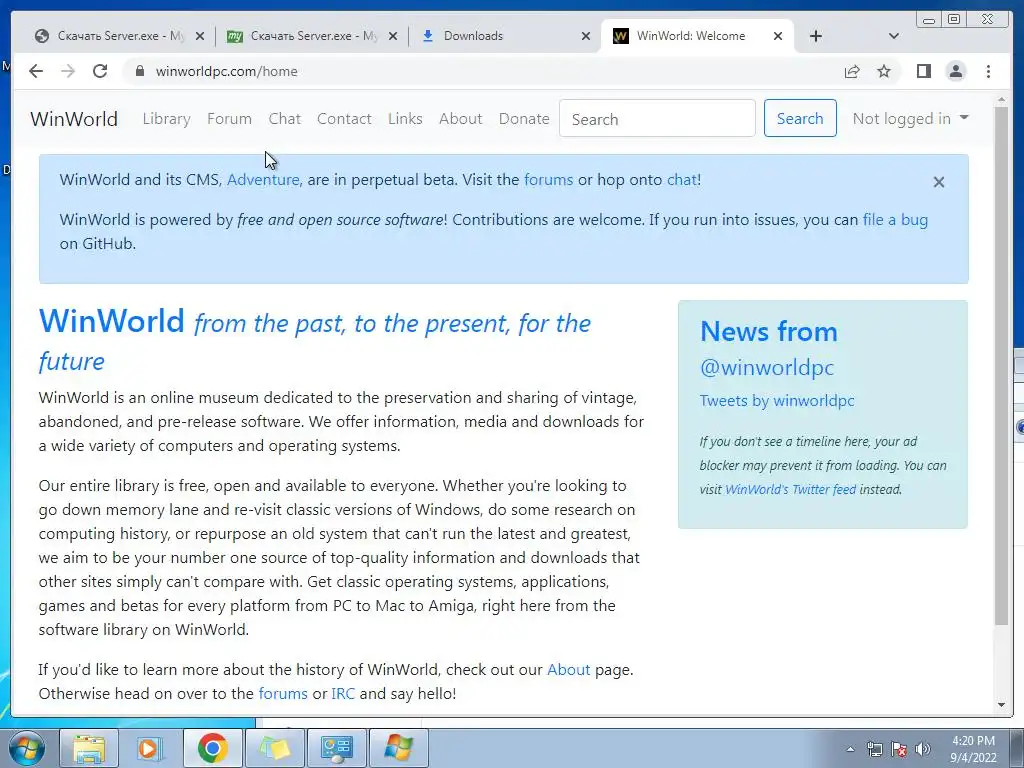Open the Action Center flag icon
The image size is (1024, 768).
(899, 749)
